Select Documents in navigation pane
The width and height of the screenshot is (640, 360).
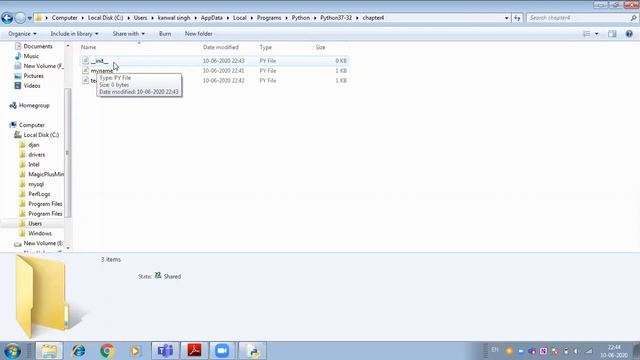point(38,47)
